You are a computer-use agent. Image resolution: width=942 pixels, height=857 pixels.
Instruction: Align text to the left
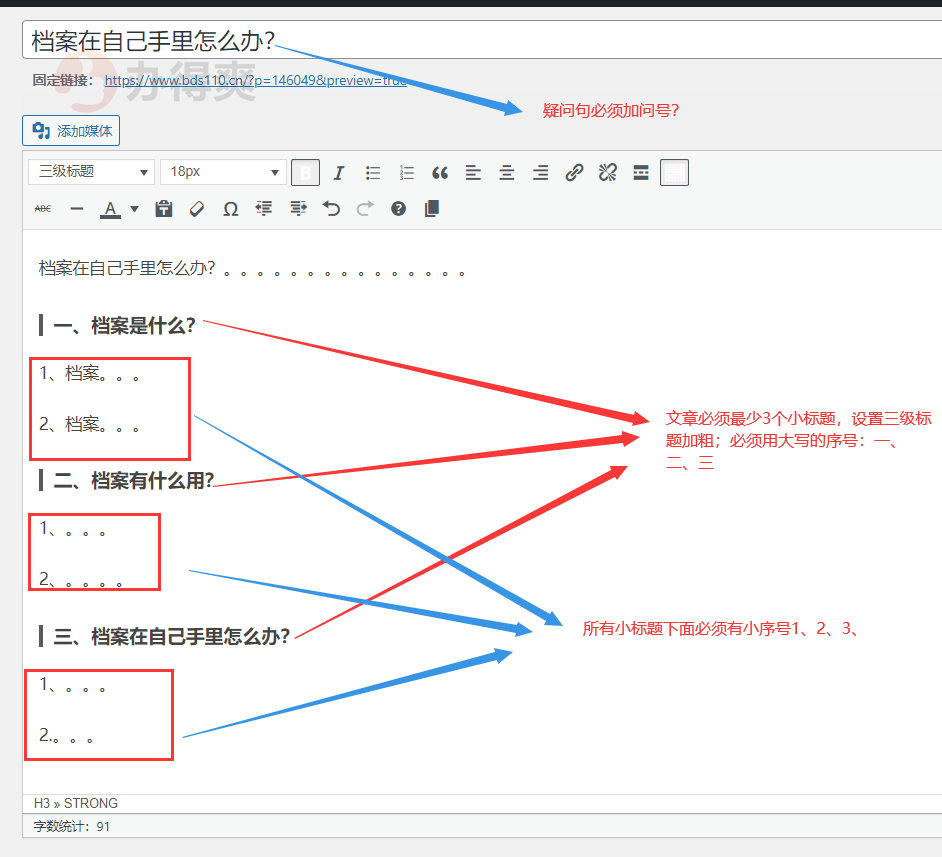click(x=473, y=173)
